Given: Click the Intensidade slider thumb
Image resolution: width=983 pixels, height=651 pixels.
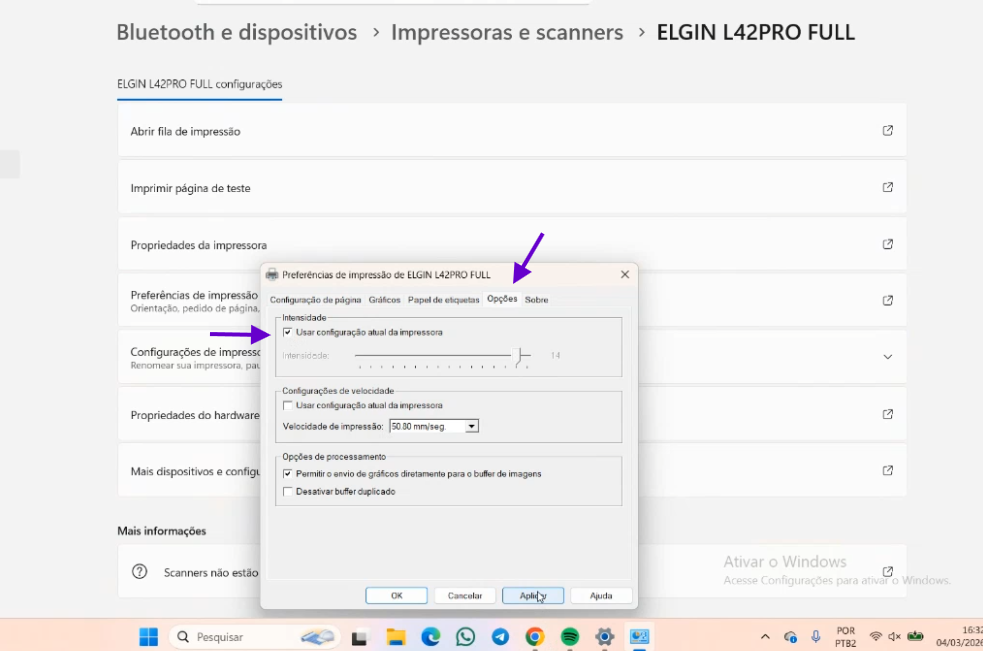Looking at the screenshot, I should (518, 357).
